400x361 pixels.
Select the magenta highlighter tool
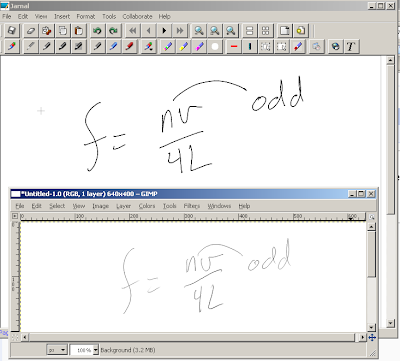pyautogui.click(x=199, y=46)
